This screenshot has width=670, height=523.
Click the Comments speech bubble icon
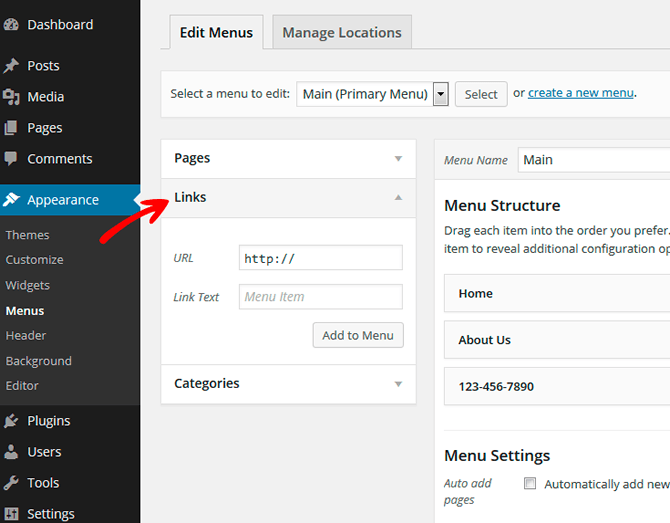pos(11,159)
